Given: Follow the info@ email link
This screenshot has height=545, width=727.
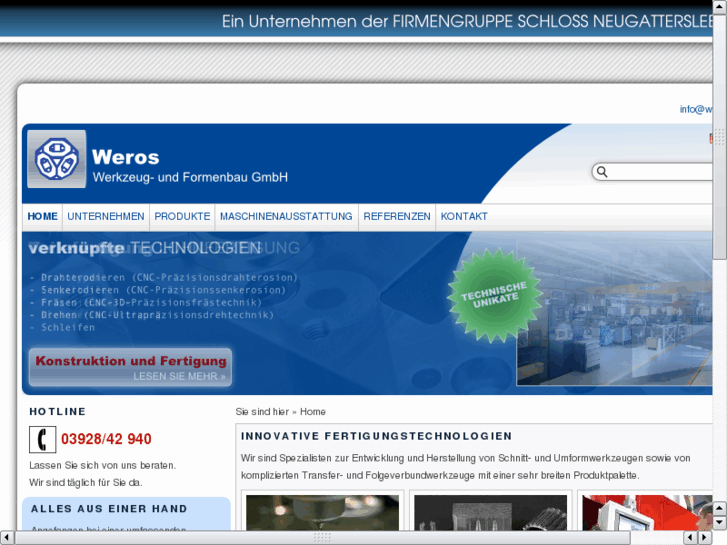Looking at the screenshot, I should [696, 109].
